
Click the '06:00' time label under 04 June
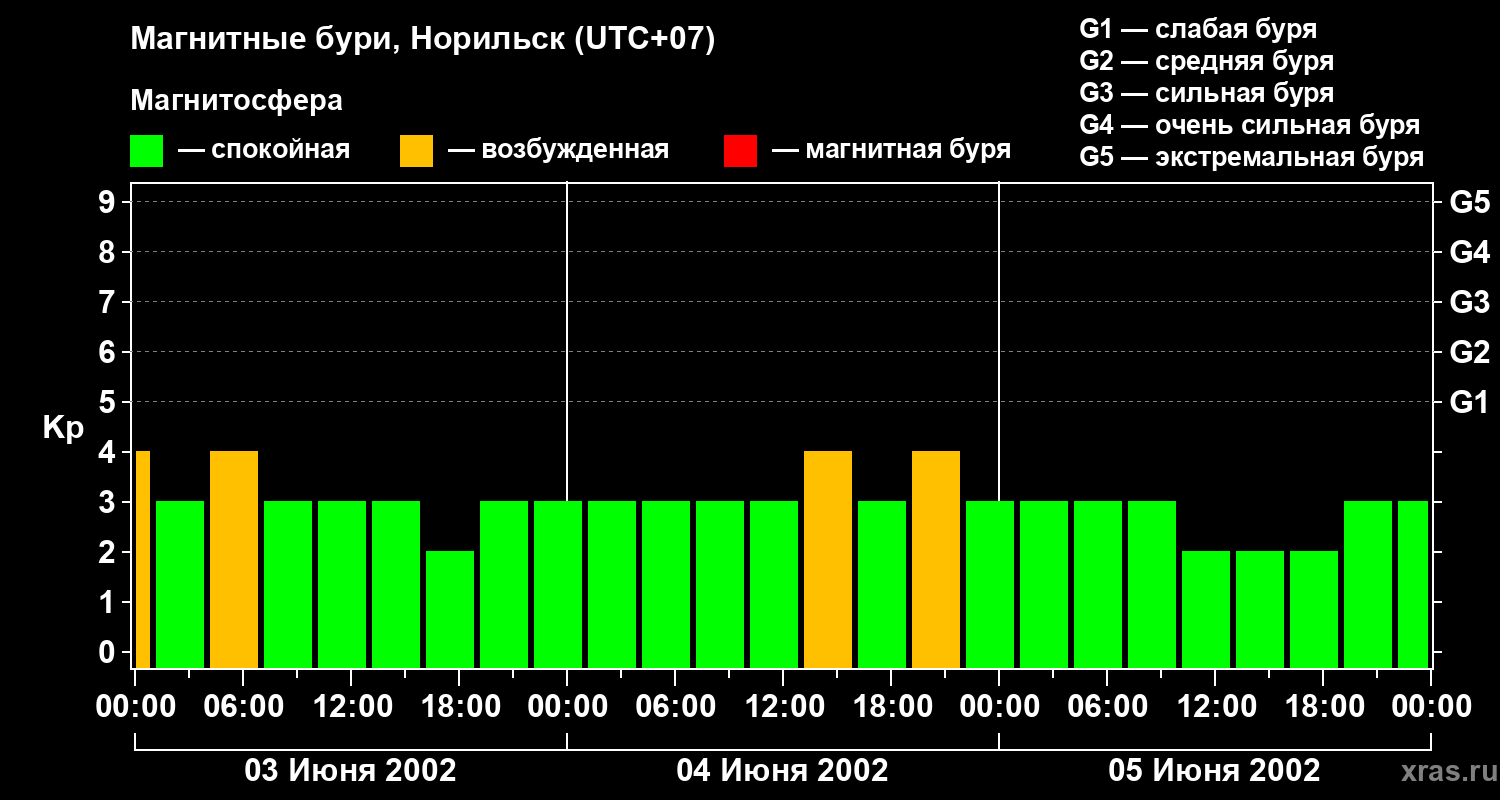pos(675,707)
